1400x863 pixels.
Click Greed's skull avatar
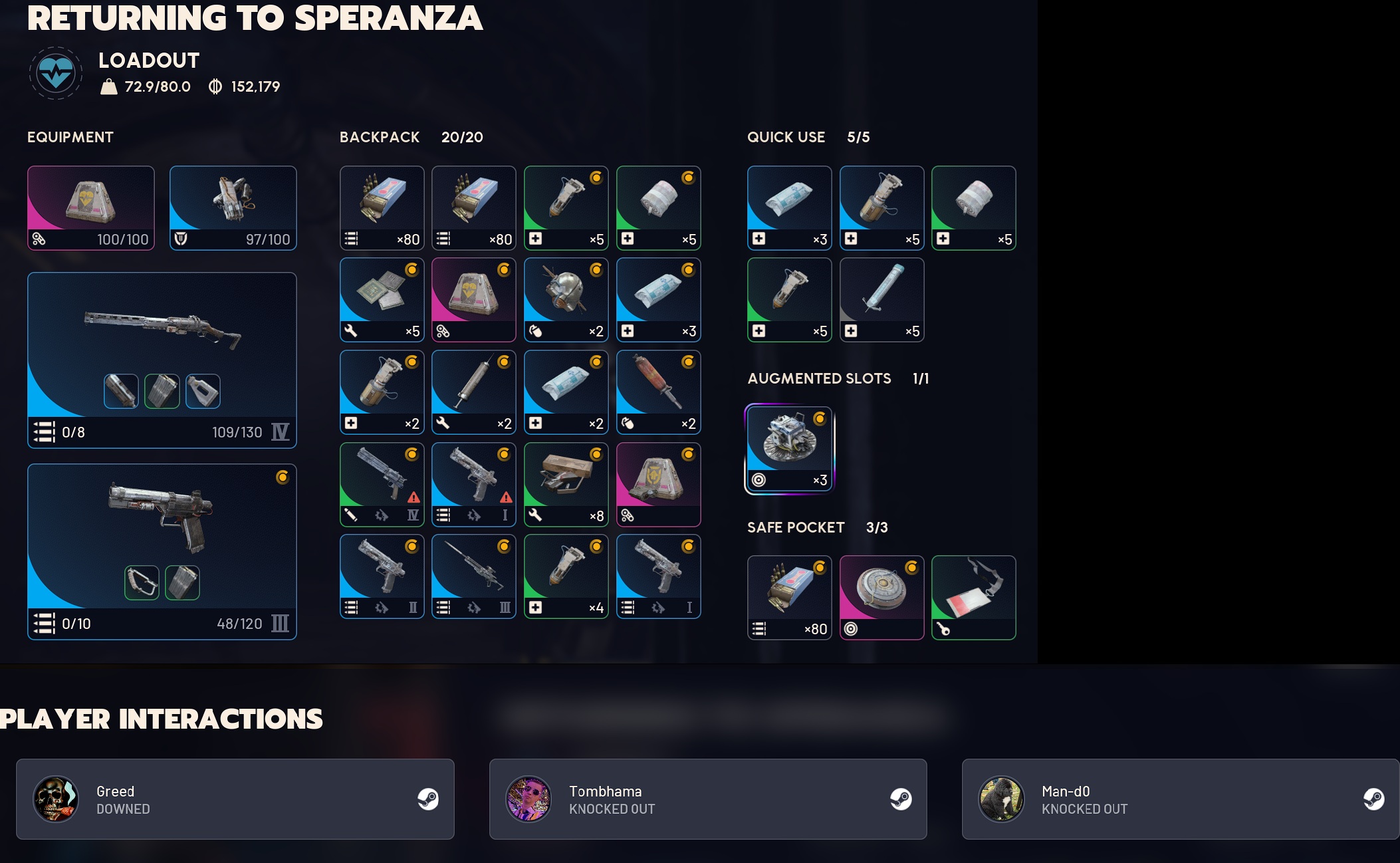pyautogui.click(x=56, y=799)
